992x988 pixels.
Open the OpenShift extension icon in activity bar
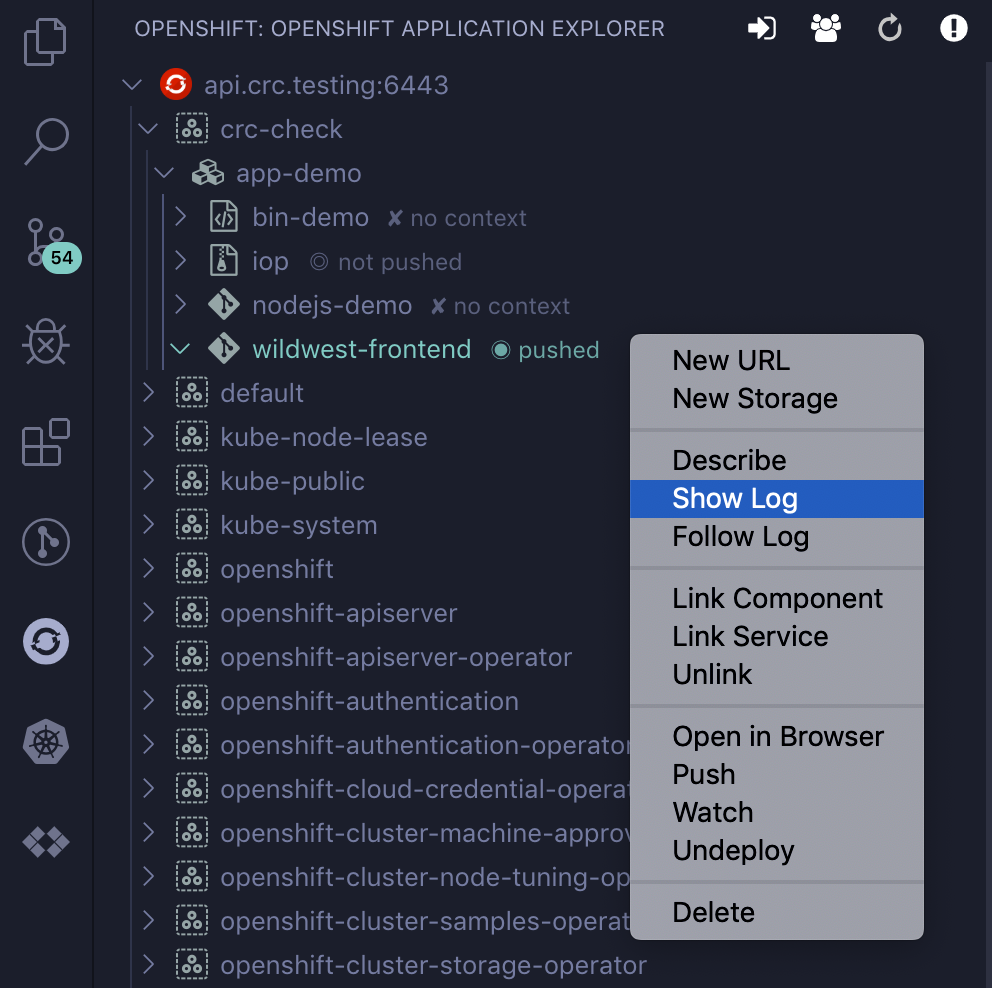[x=45, y=641]
